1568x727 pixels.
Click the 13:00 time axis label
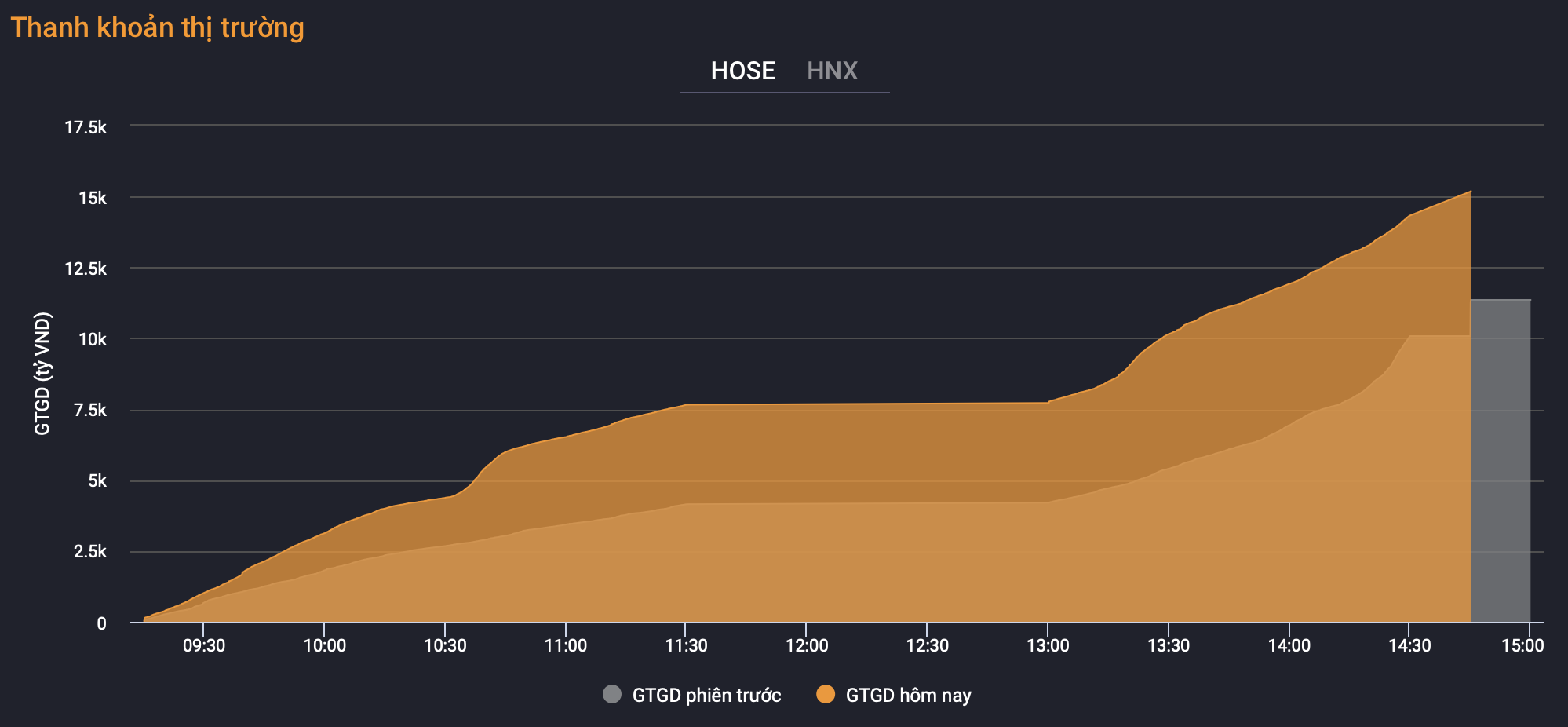[1048, 645]
